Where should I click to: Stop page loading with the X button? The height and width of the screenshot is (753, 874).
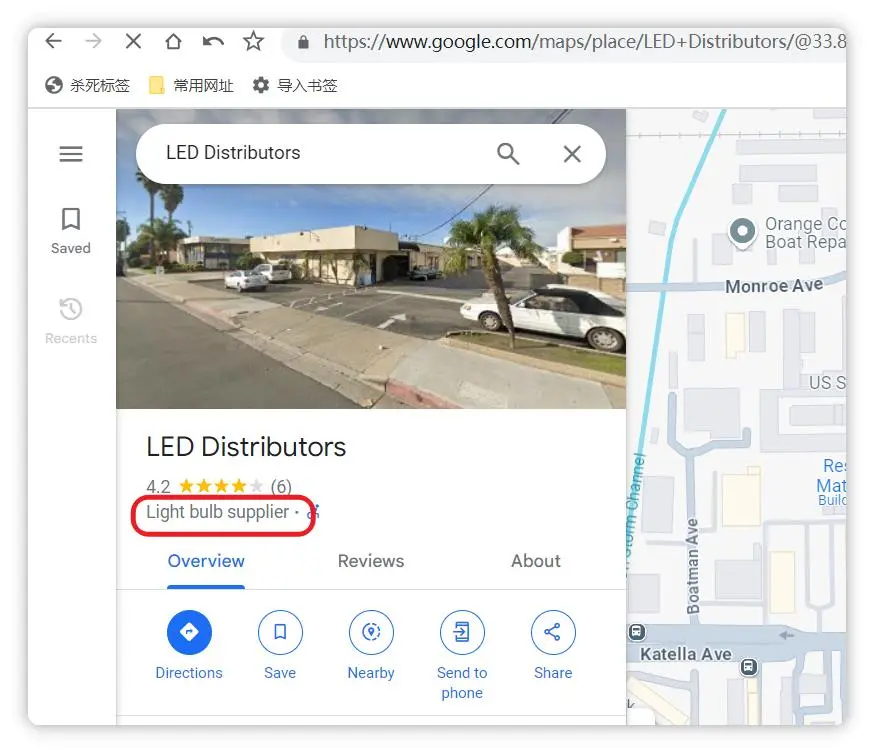133,41
